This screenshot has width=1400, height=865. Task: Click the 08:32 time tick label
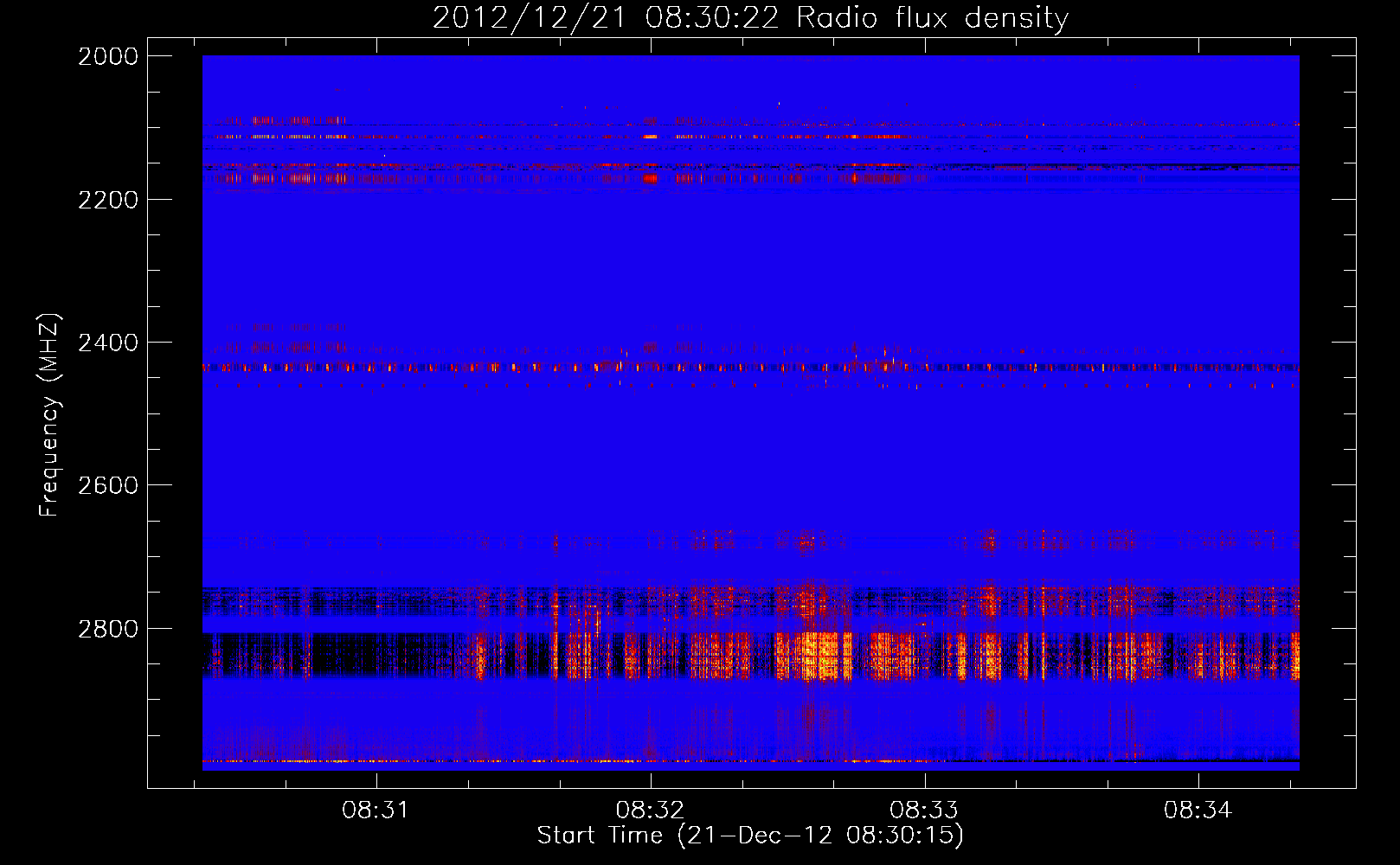(650, 810)
